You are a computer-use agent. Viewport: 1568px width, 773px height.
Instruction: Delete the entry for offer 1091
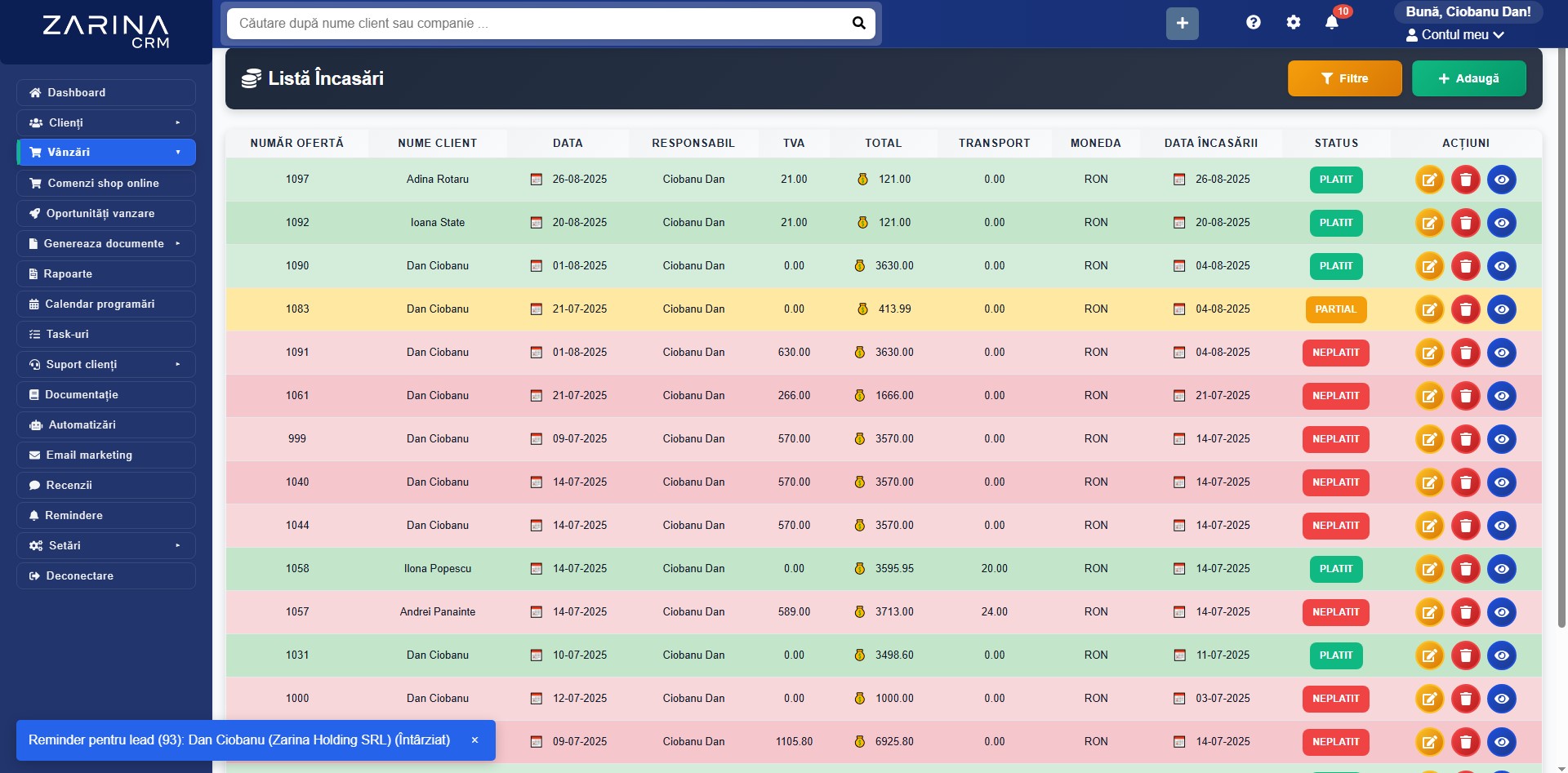[x=1466, y=353]
